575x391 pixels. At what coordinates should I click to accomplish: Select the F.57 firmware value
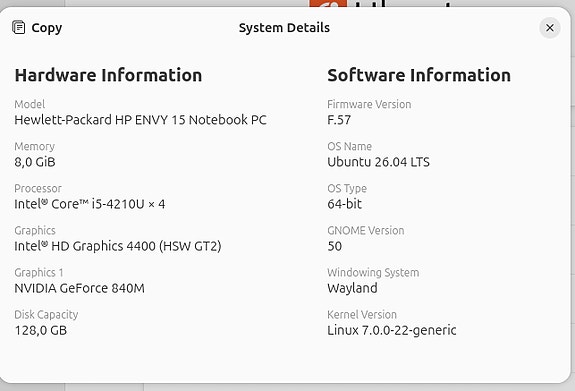click(x=339, y=120)
